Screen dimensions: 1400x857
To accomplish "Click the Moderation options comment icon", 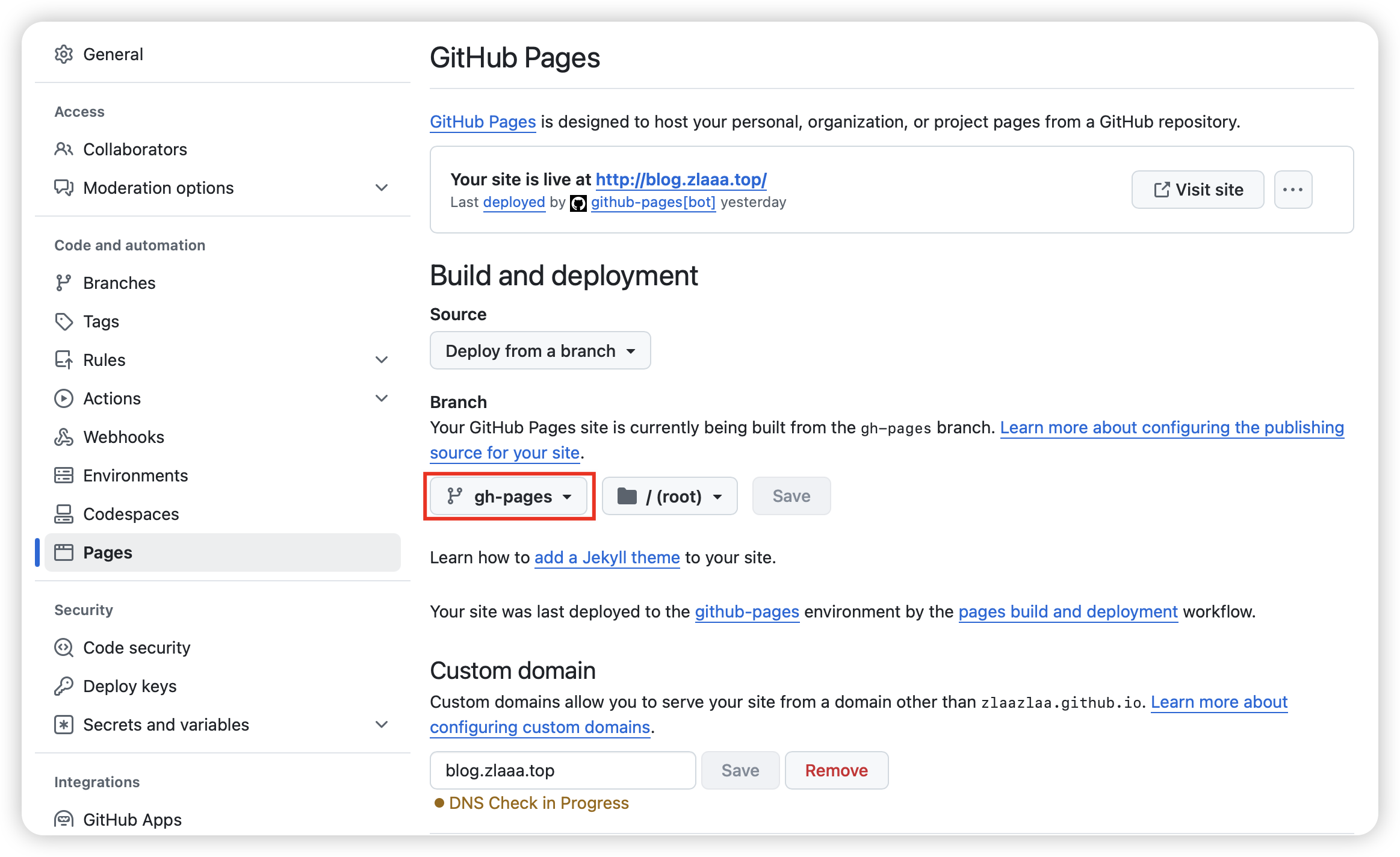I will [x=64, y=188].
